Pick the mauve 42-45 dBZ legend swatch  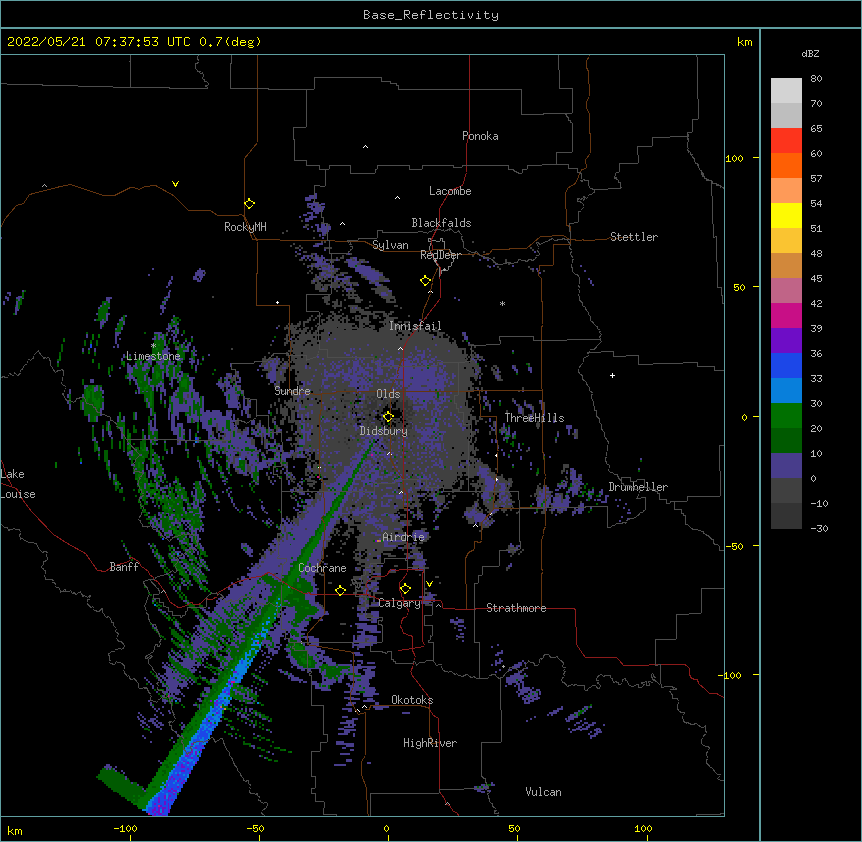click(786, 291)
